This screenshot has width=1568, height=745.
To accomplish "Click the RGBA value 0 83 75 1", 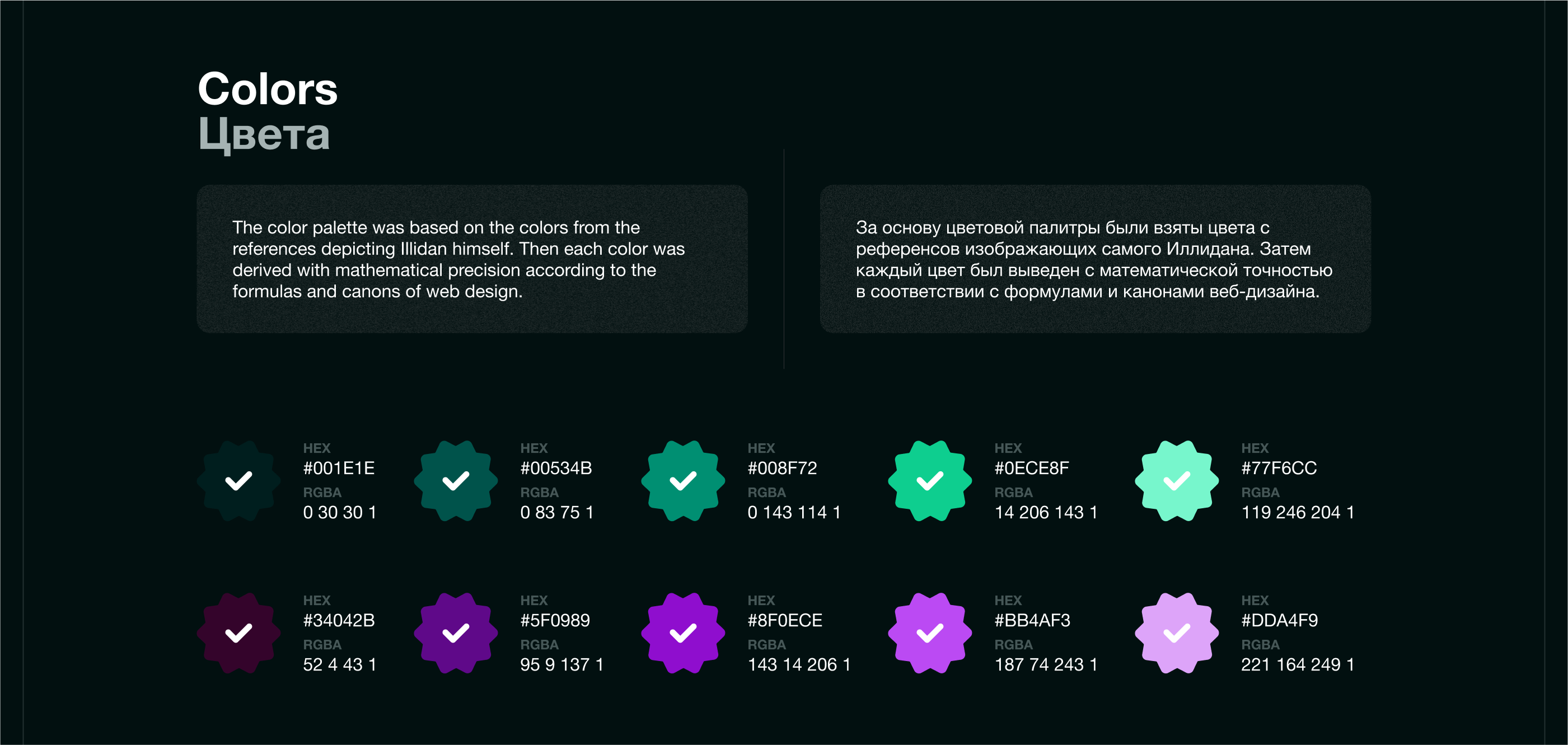I will [556, 513].
